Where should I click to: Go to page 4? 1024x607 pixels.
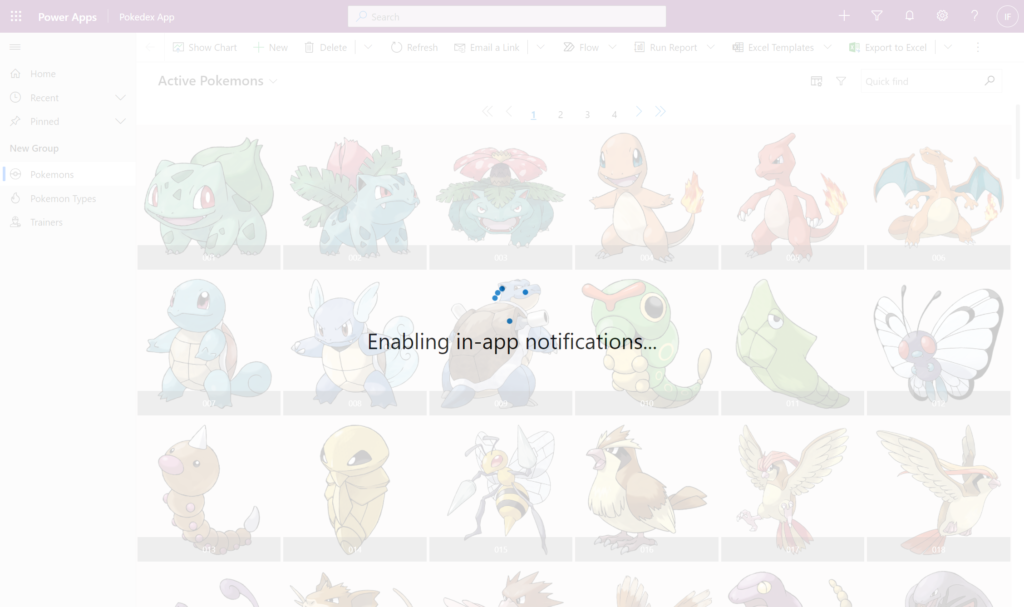614,114
